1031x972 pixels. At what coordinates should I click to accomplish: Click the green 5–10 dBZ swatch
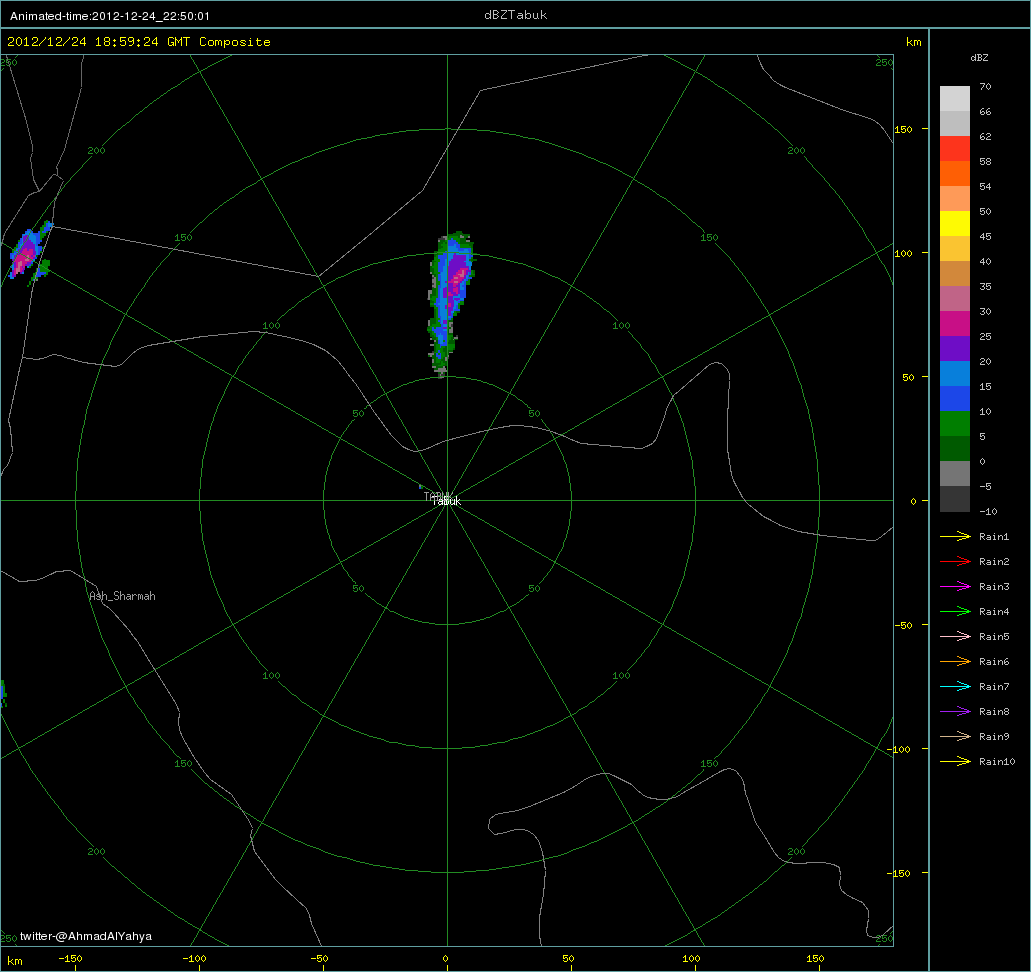tap(955, 424)
